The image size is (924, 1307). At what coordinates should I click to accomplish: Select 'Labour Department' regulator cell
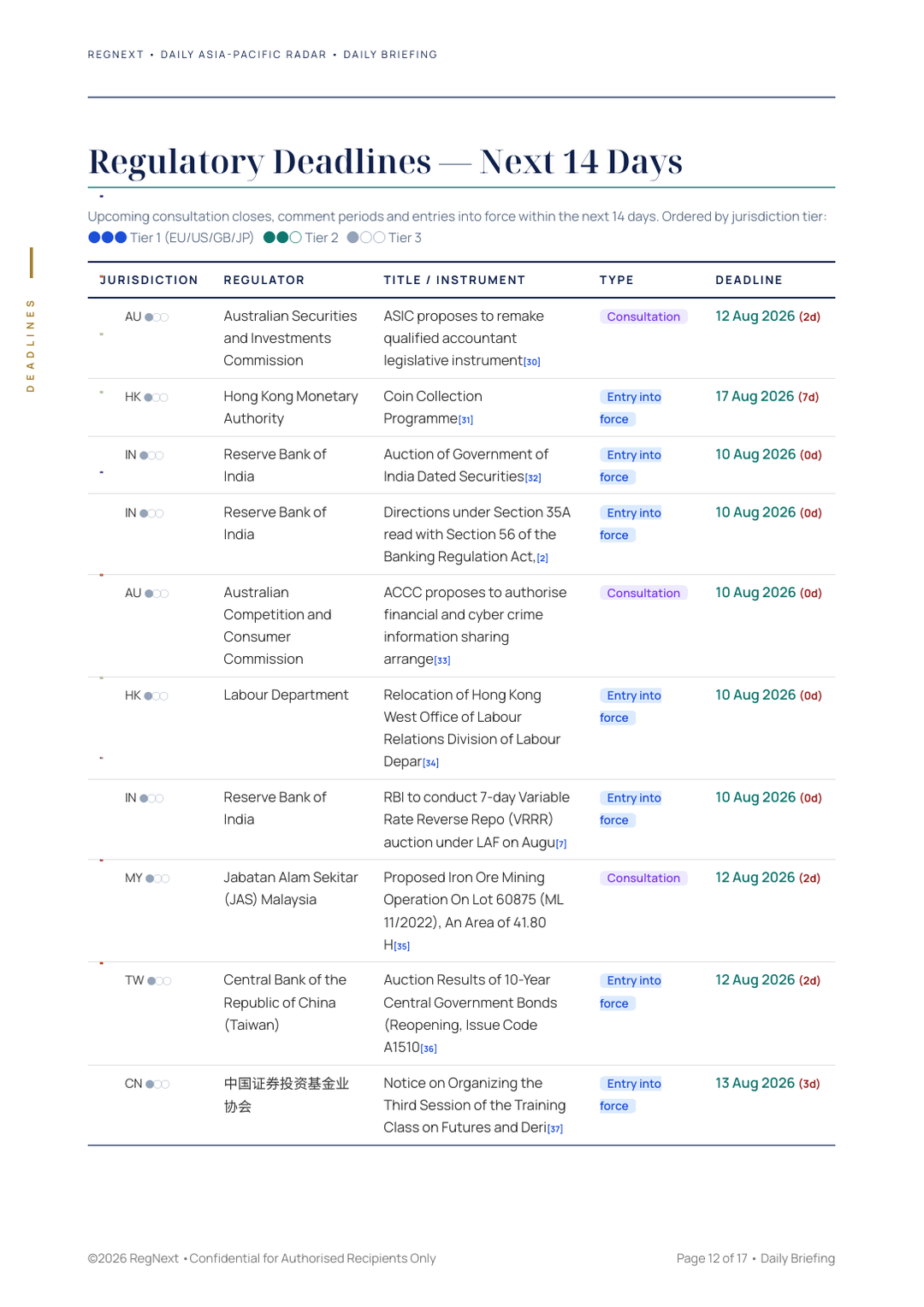[286, 695]
